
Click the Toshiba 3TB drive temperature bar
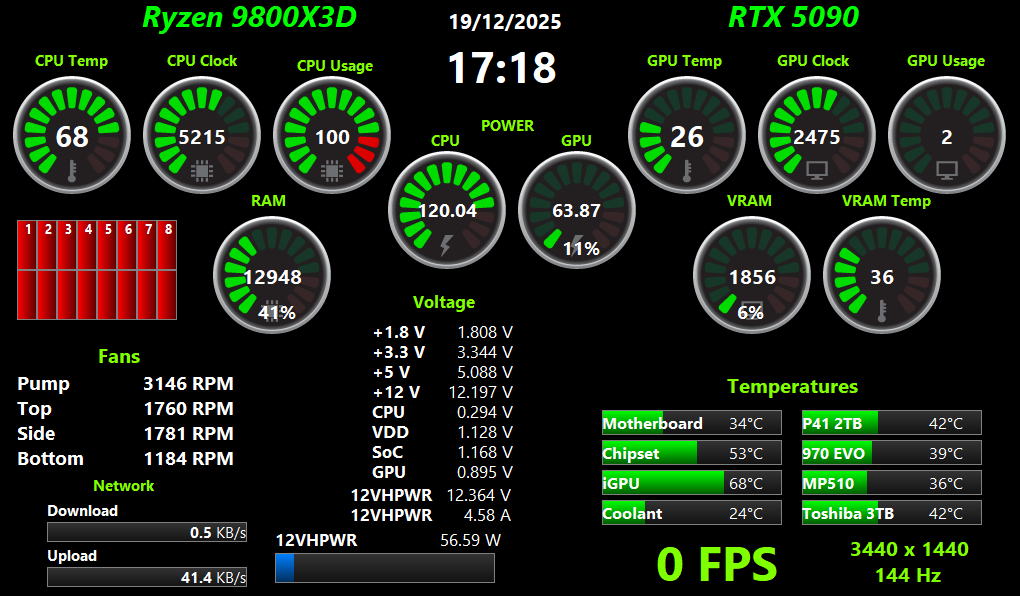891,513
